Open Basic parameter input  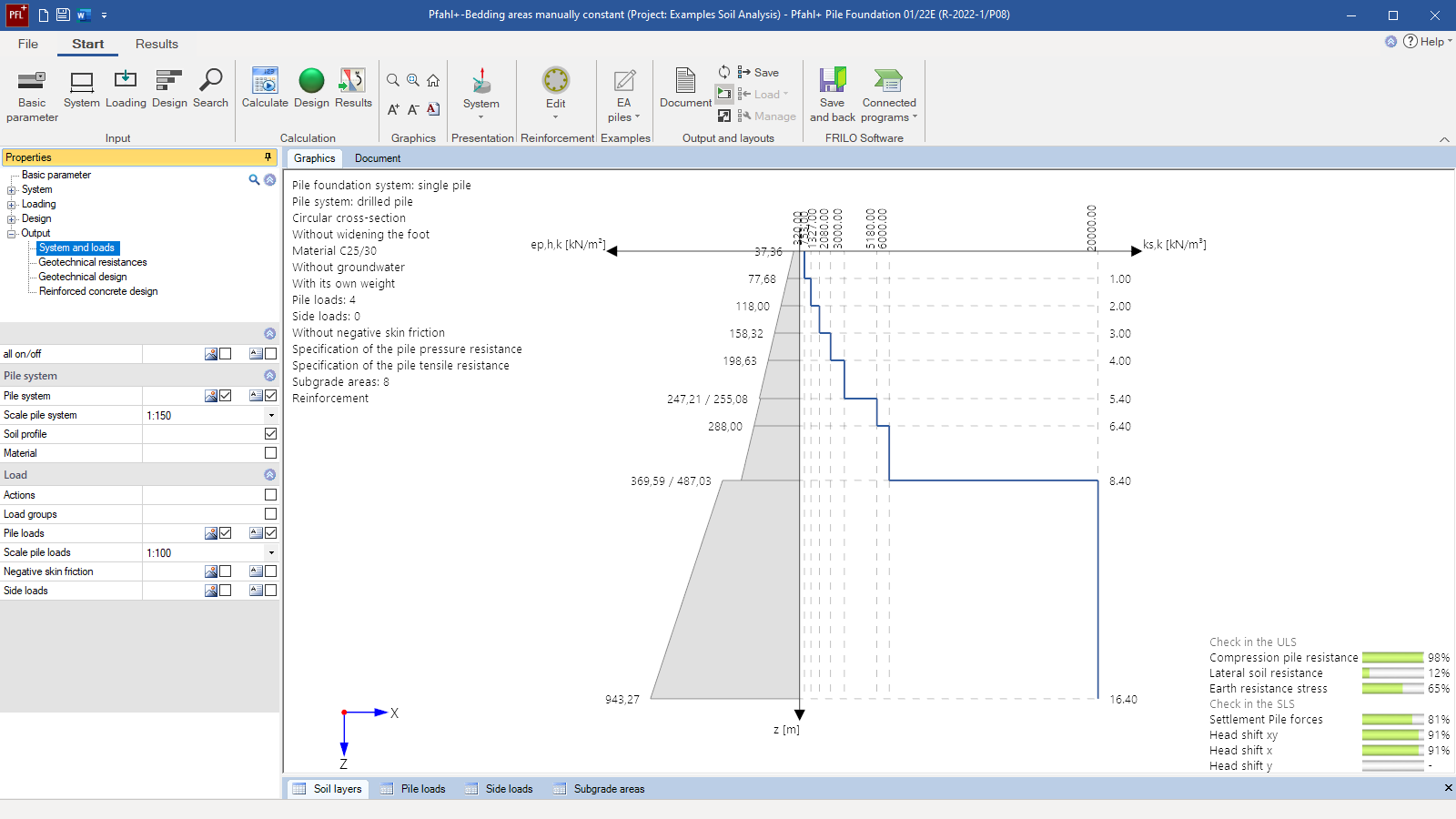coord(32,96)
